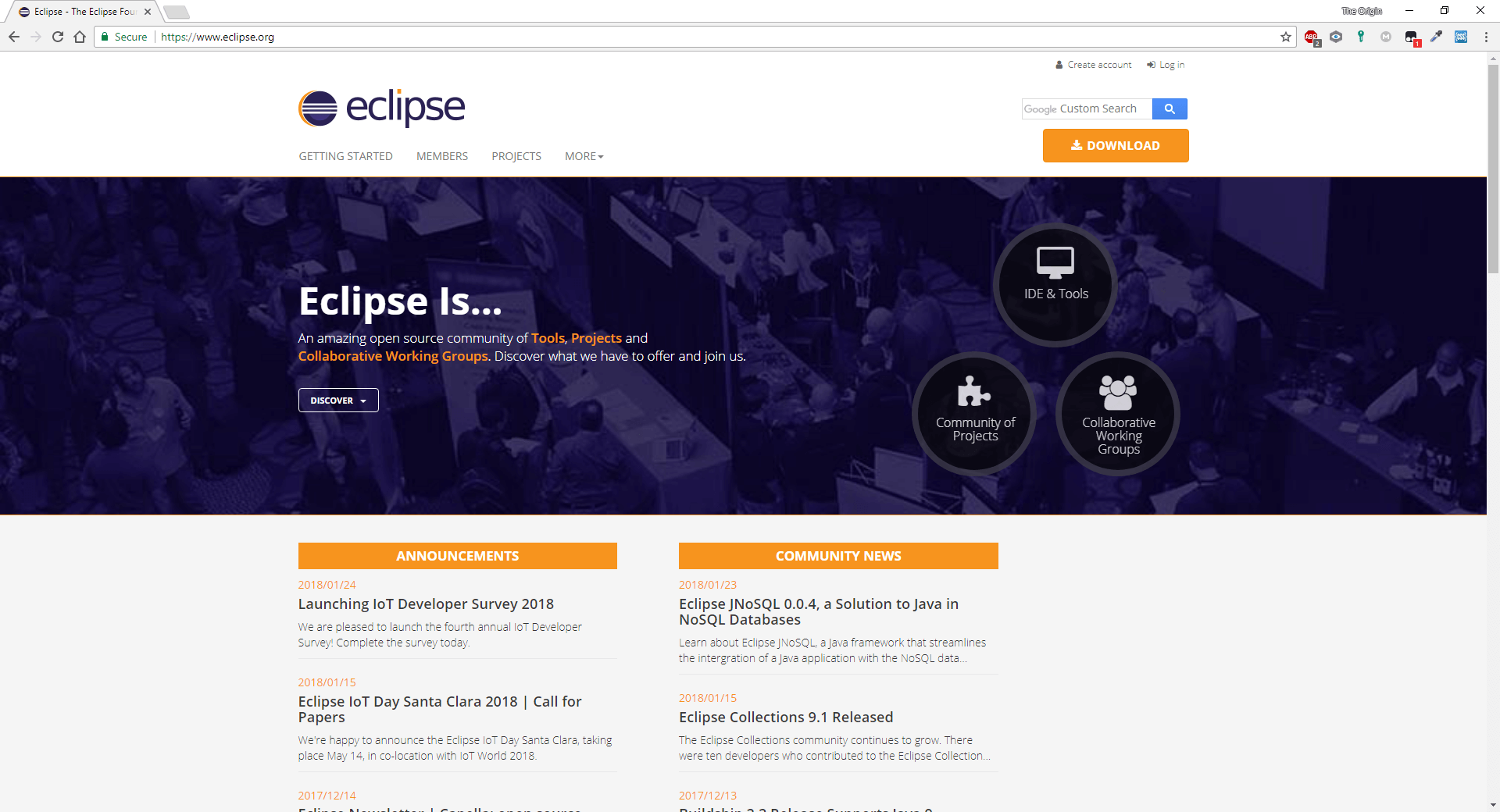Image resolution: width=1500 pixels, height=812 pixels.
Task: Open Chrome three-dot menu
Action: (1486, 37)
